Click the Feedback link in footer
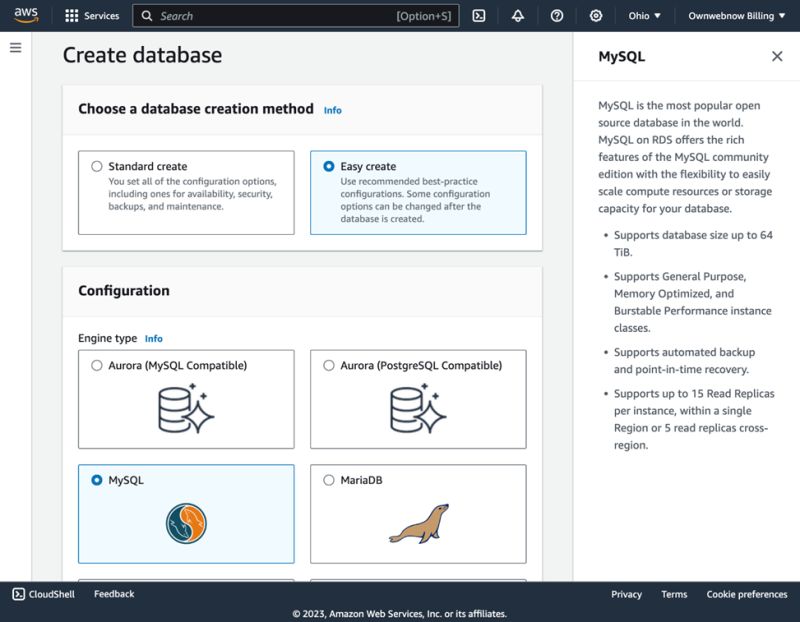The height and width of the screenshot is (622, 800). tap(114, 594)
